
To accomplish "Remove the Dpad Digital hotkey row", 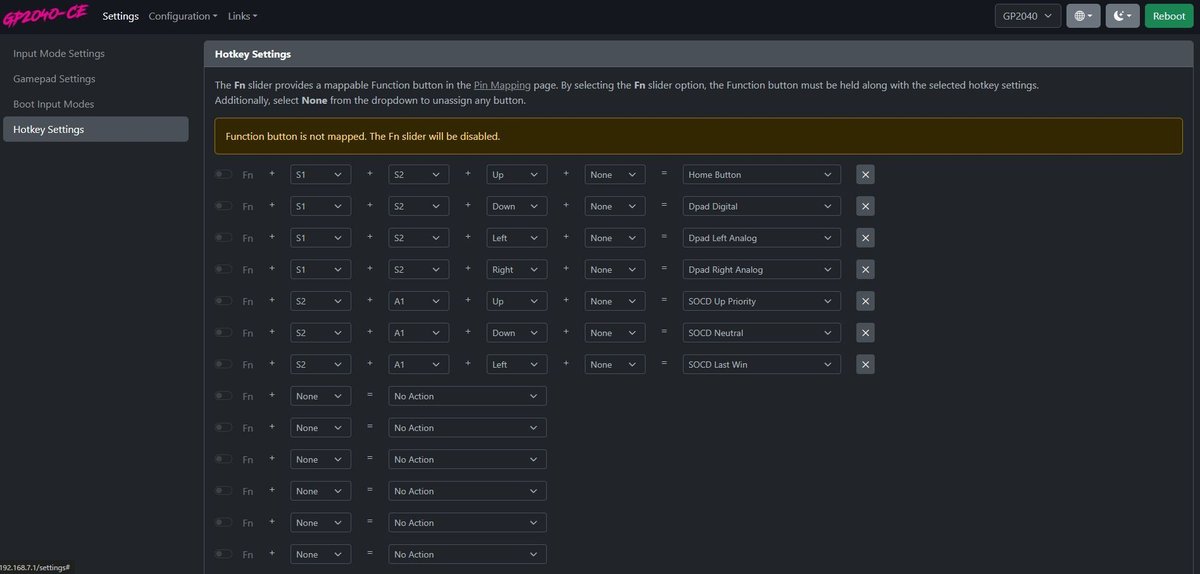I will pyautogui.click(x=866, y=206).
